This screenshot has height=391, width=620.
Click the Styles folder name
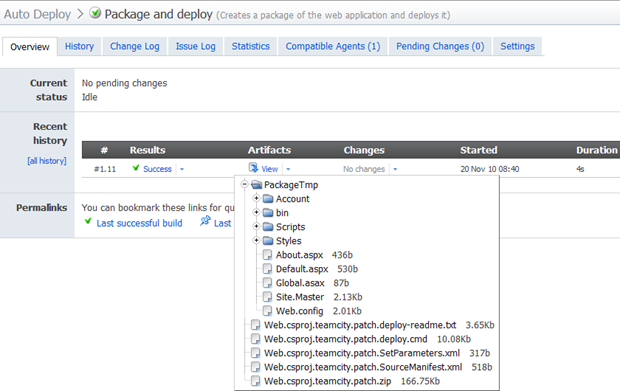coord(289,241)
